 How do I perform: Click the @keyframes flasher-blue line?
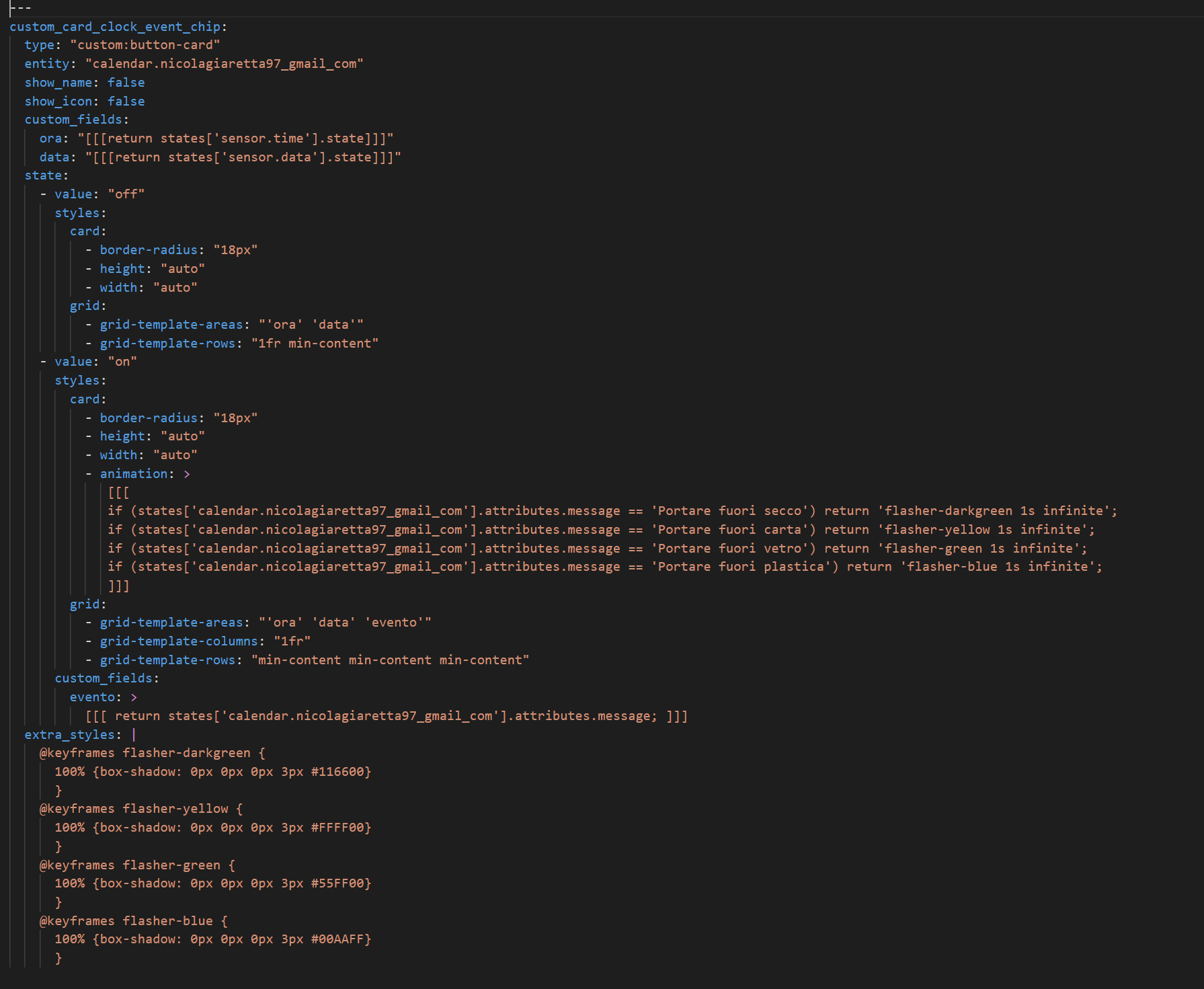tap(134, 921)
